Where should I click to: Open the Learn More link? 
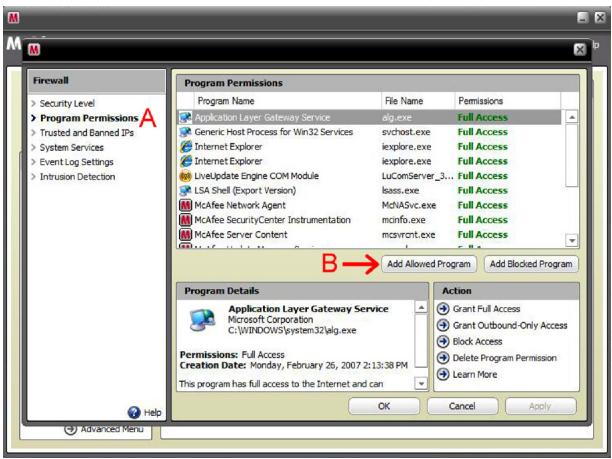click(x=475, y=374)
